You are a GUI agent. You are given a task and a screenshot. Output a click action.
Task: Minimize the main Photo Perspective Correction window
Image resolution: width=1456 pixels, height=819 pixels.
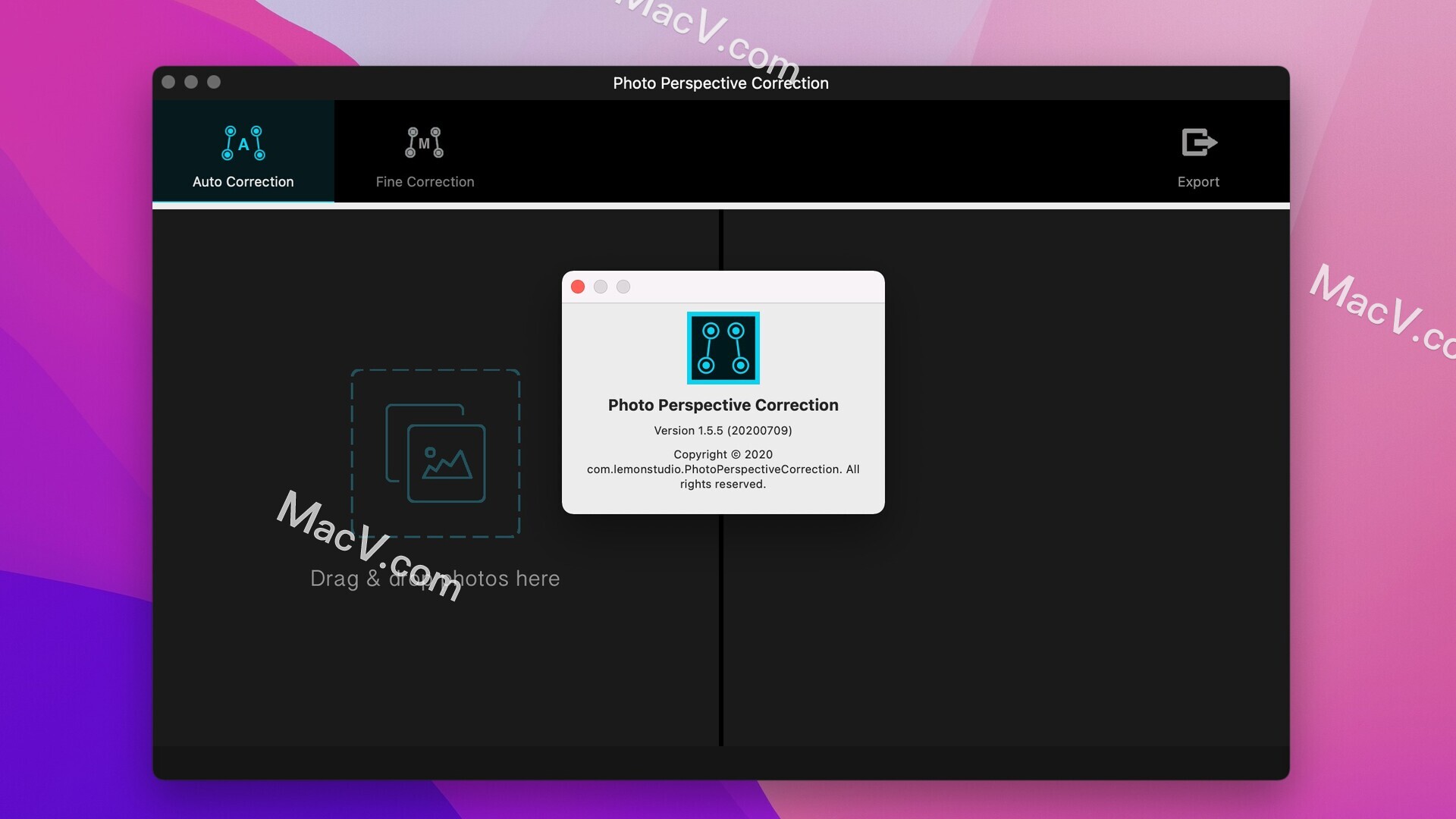pyautogui.click(x=191, y=82)
